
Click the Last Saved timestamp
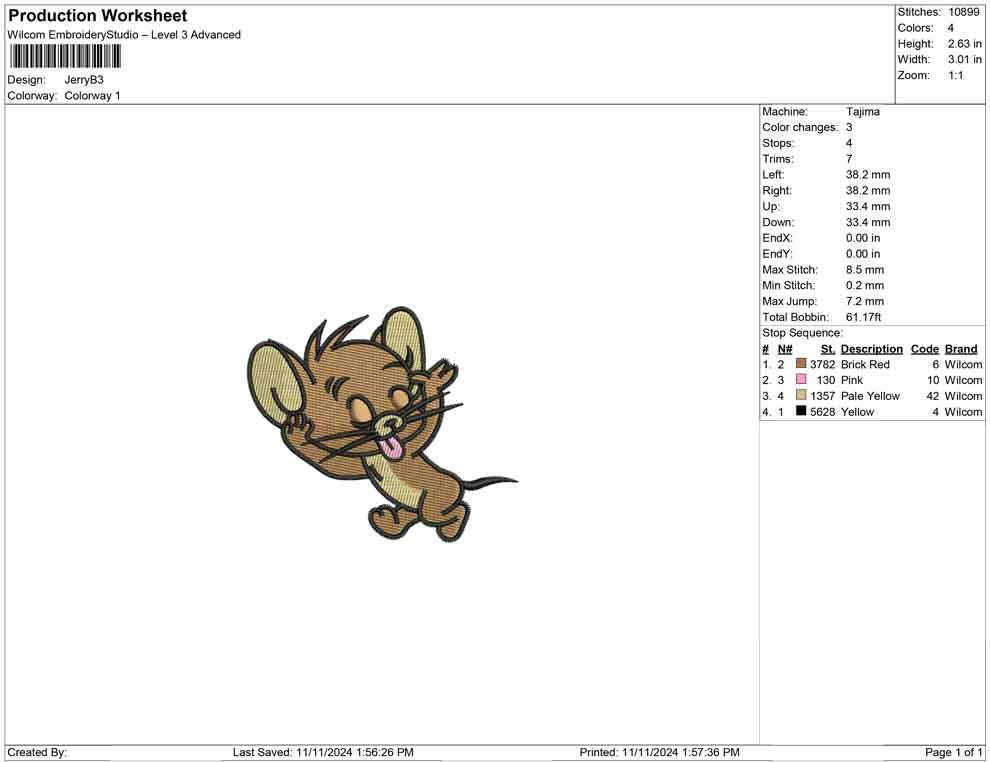(323, 752)
